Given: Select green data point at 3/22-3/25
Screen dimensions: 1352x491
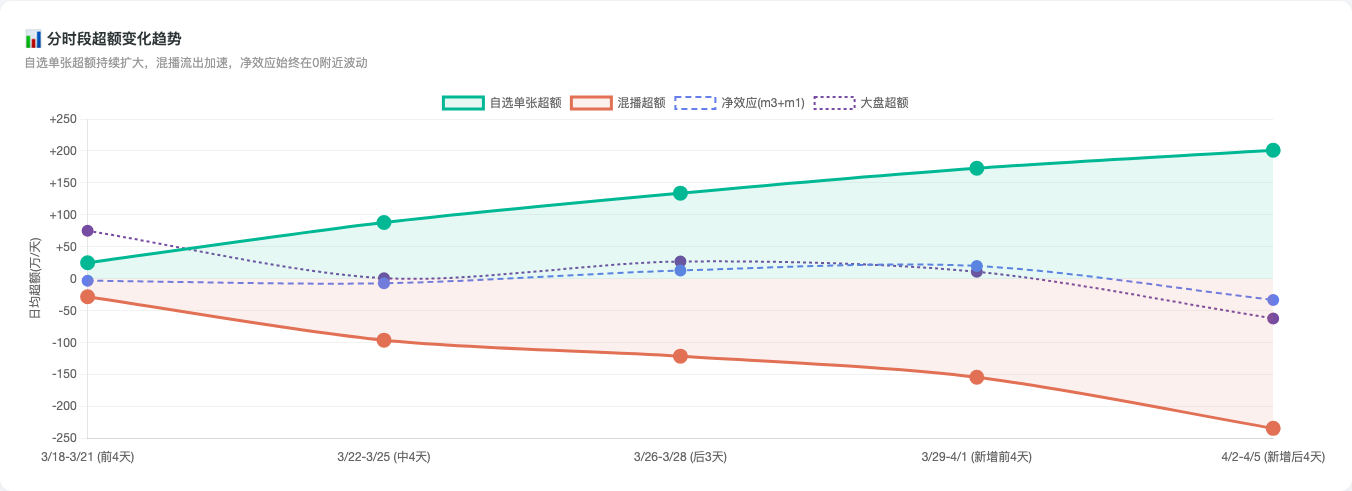Looking at the screenshot, I should [384, 222].
